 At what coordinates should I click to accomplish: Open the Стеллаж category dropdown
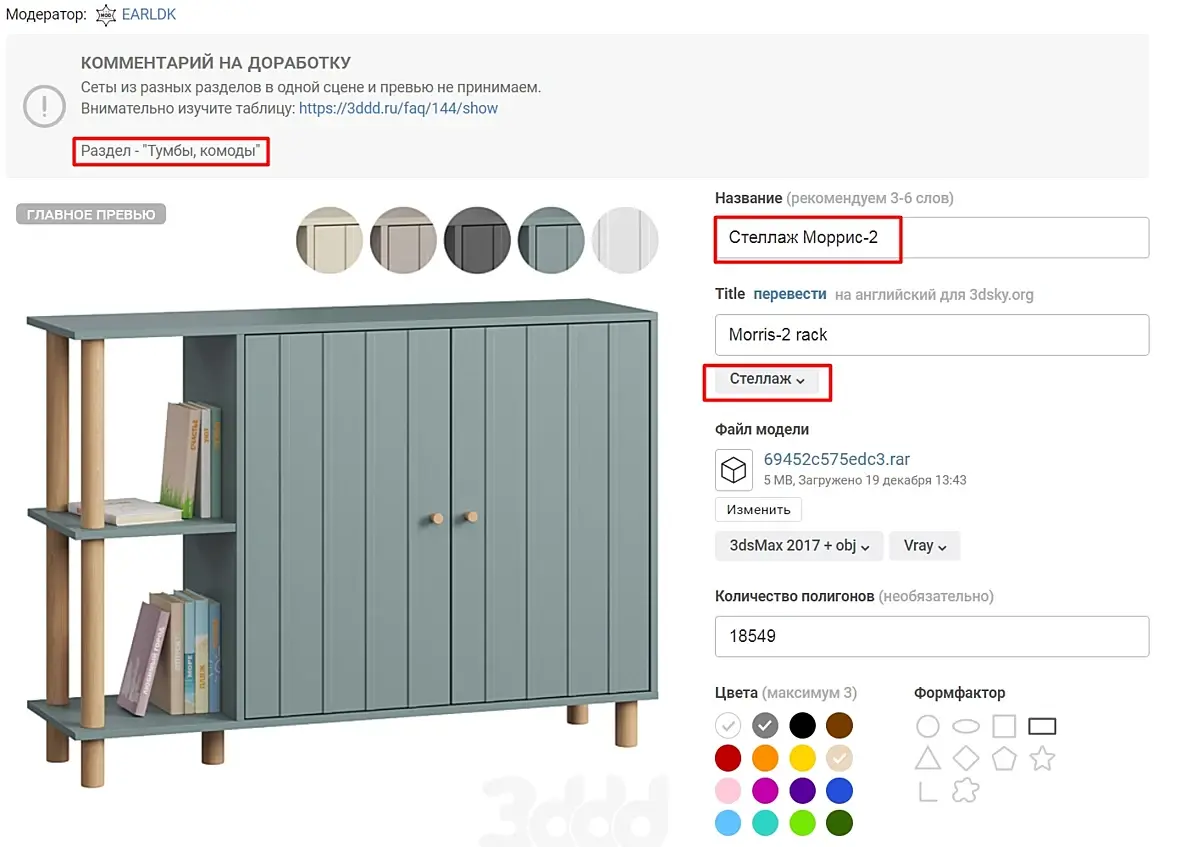[767, 380]
